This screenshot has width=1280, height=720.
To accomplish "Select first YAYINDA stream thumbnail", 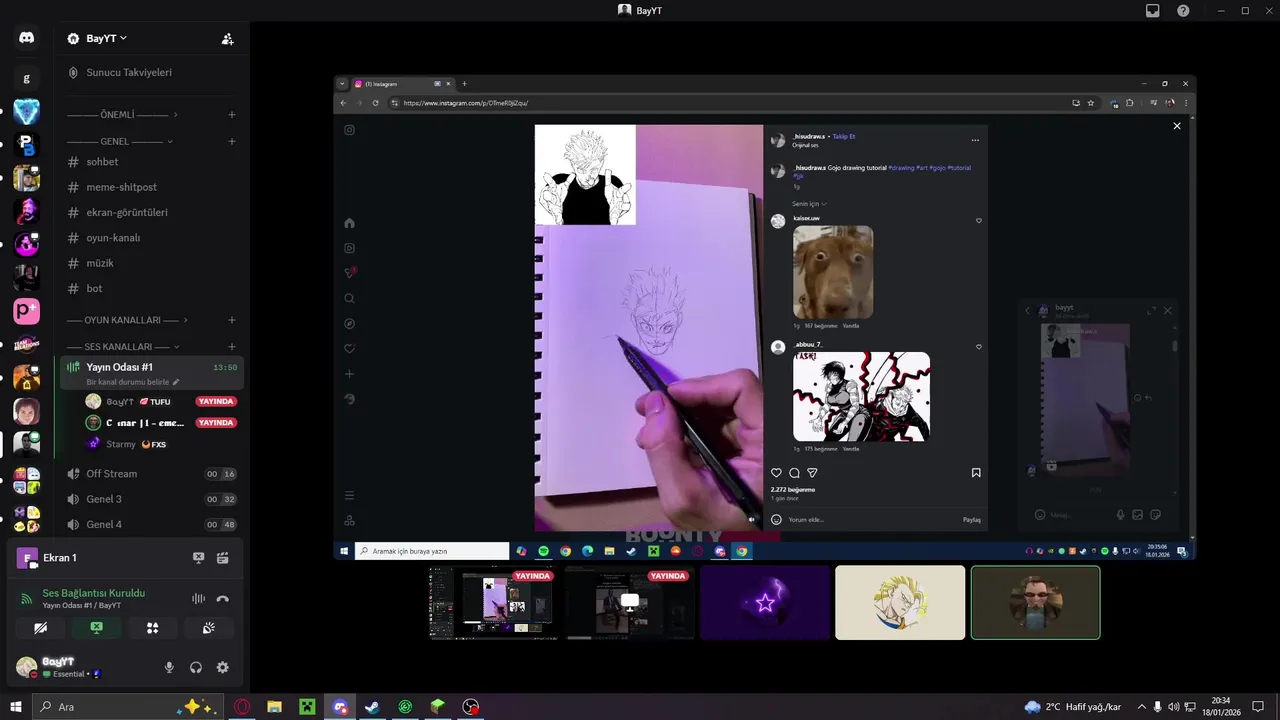I will [494, 602].
